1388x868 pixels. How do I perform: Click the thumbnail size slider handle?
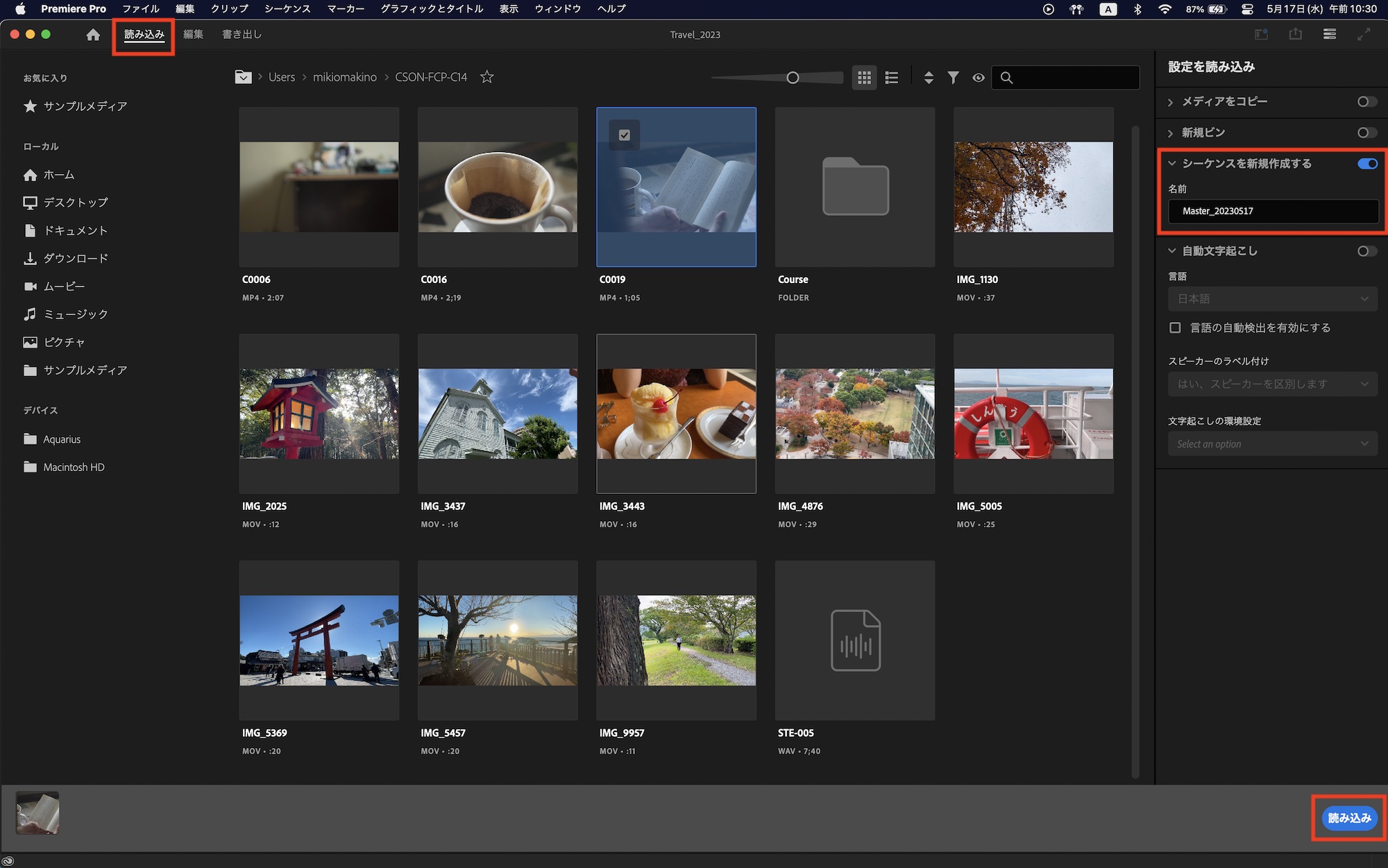[x=793, y=78]
